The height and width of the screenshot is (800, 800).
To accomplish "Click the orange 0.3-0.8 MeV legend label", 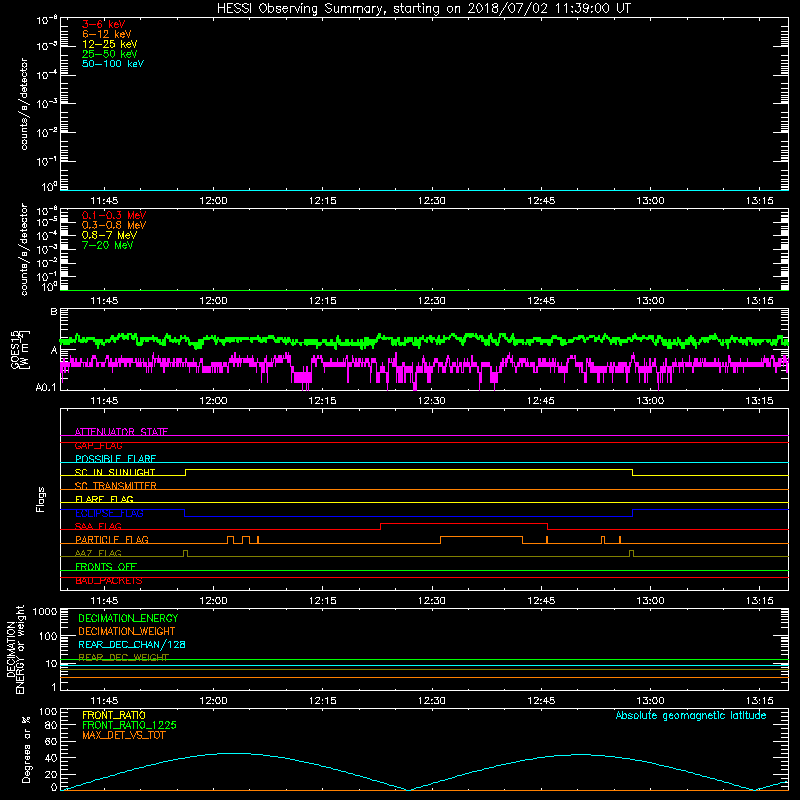I will tap(114, 225).
